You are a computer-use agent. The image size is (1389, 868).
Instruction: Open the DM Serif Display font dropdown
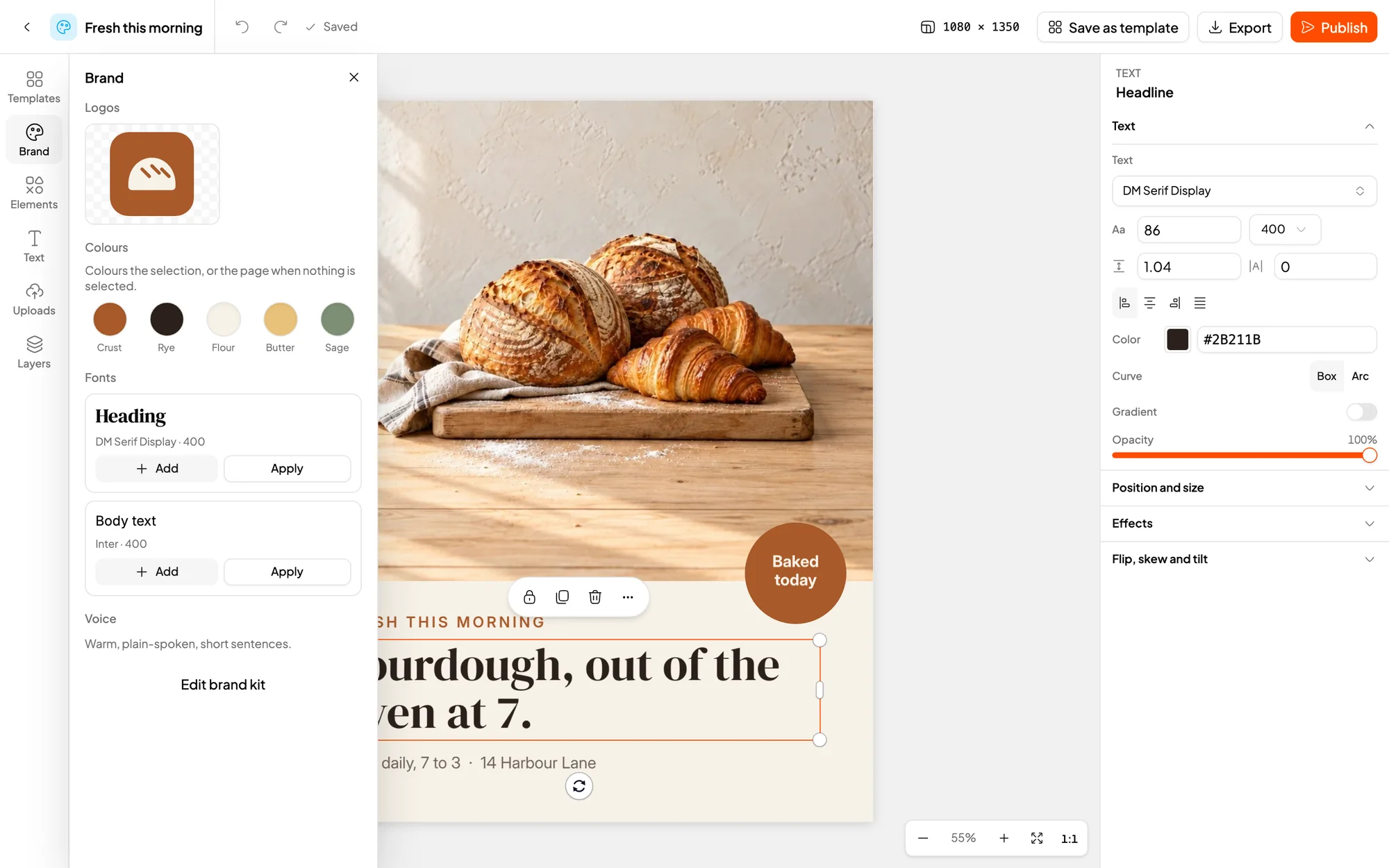1244,191
